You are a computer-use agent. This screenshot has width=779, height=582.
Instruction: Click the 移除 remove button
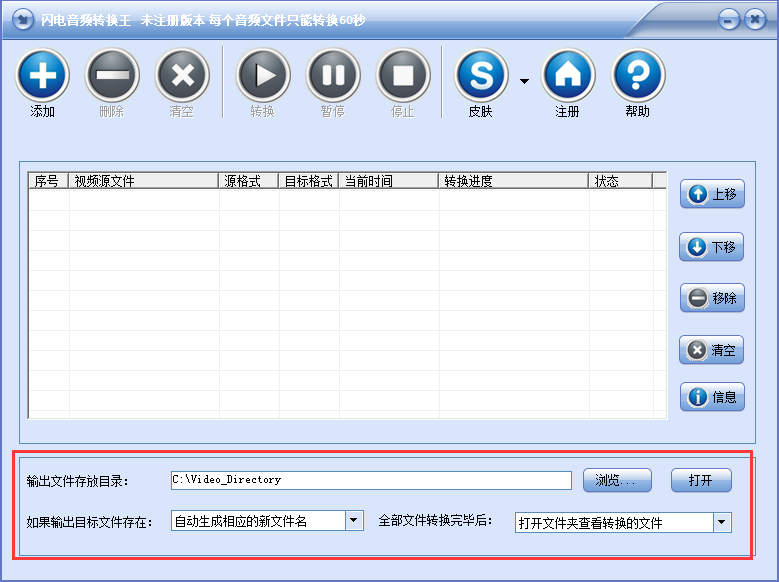(x=712, y=298)
